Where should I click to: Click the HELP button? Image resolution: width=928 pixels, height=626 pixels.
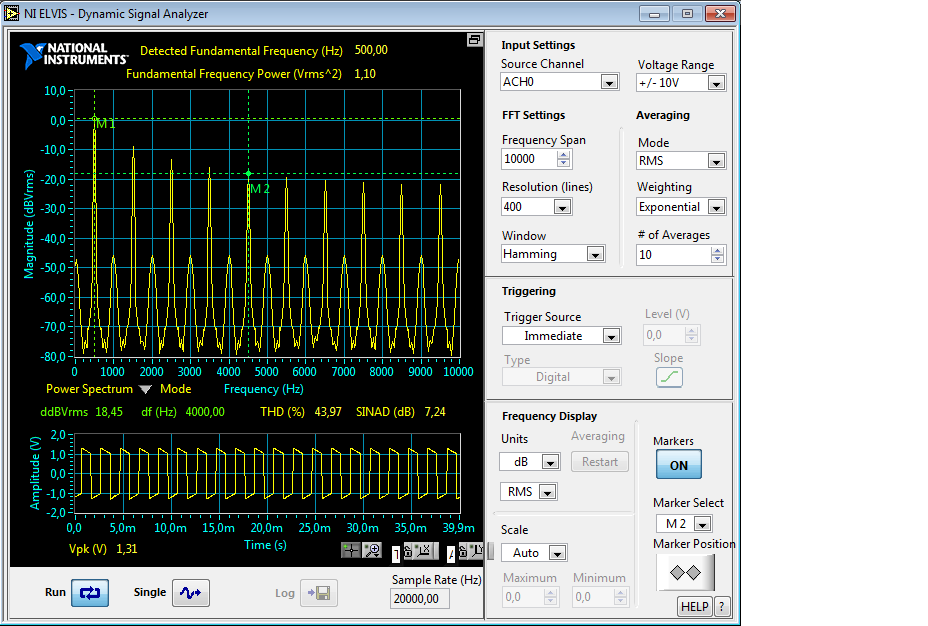pyautogui.click(x=695, y=606)
